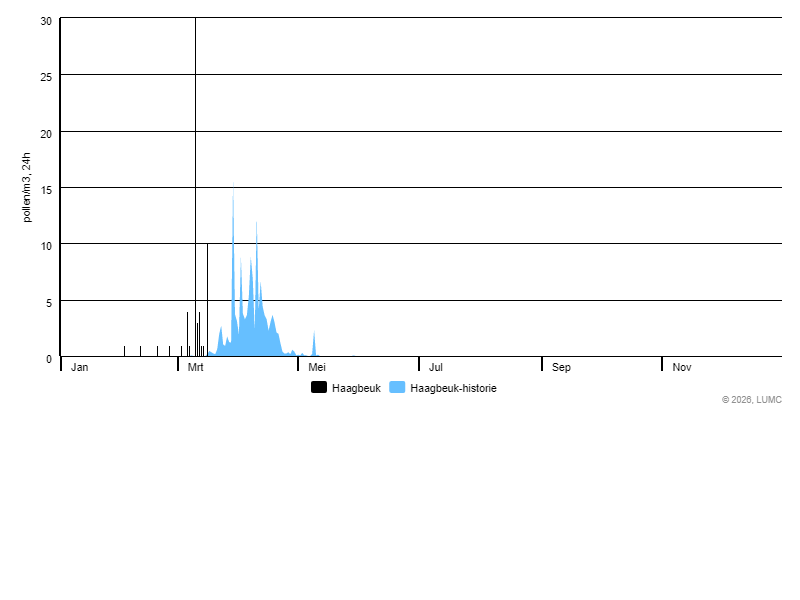Toggle the Haagbeuk series legend label
Screen dimensions: 800x600
coord(356,388)
